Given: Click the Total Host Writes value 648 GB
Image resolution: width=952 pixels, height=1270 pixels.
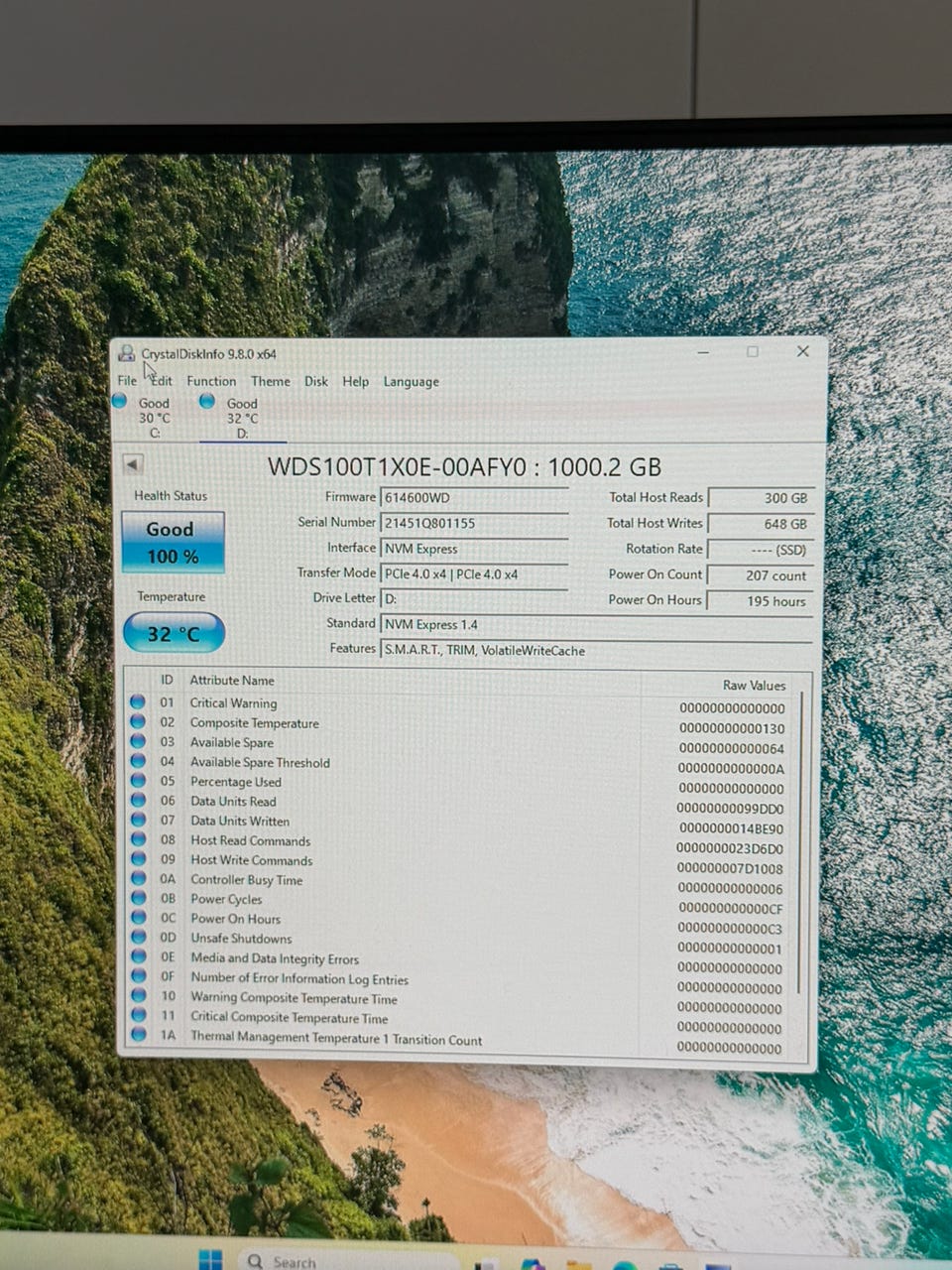Looking at the screenshot, I should 761,524.
